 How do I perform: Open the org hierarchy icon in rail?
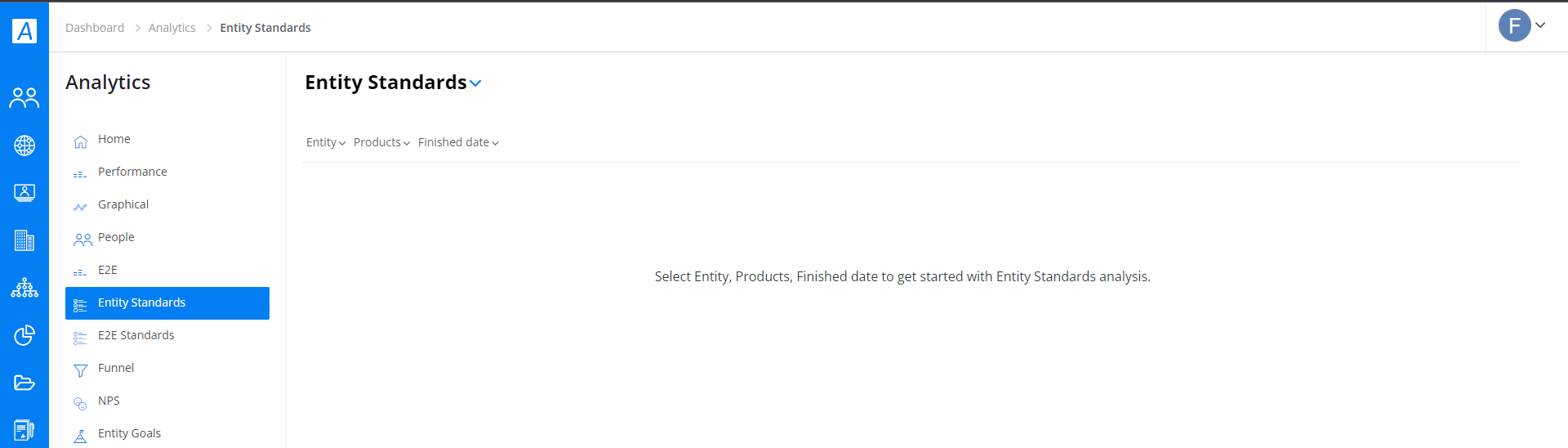click(24, 288)
